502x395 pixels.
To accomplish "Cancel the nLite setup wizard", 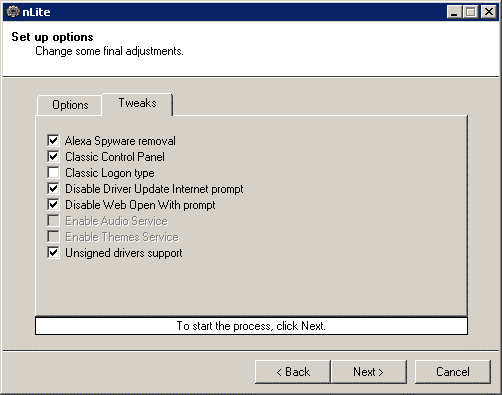I will click(x=453, y=372).
